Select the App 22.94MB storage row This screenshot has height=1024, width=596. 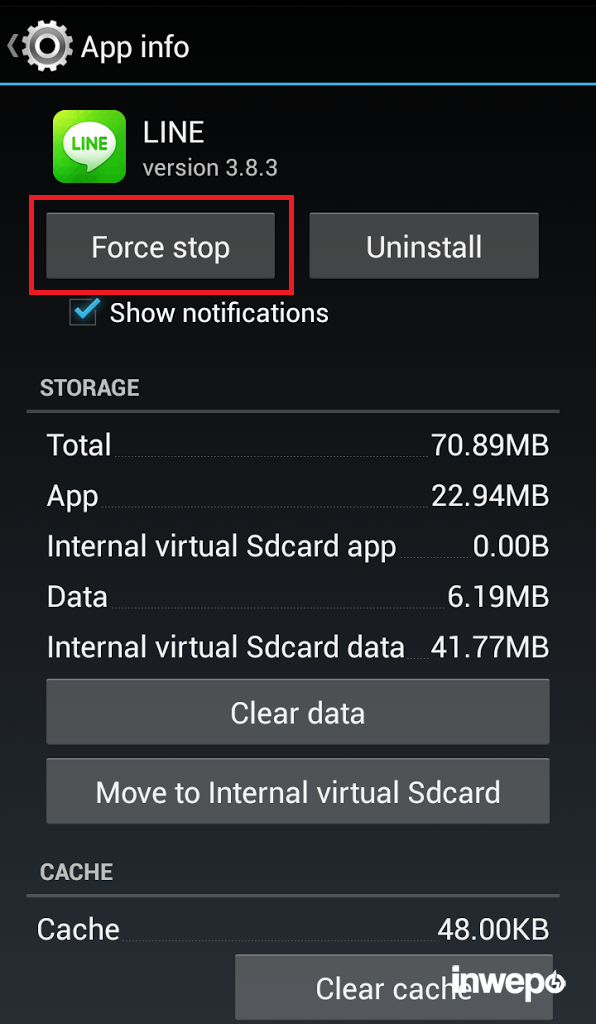pos(298,496)
